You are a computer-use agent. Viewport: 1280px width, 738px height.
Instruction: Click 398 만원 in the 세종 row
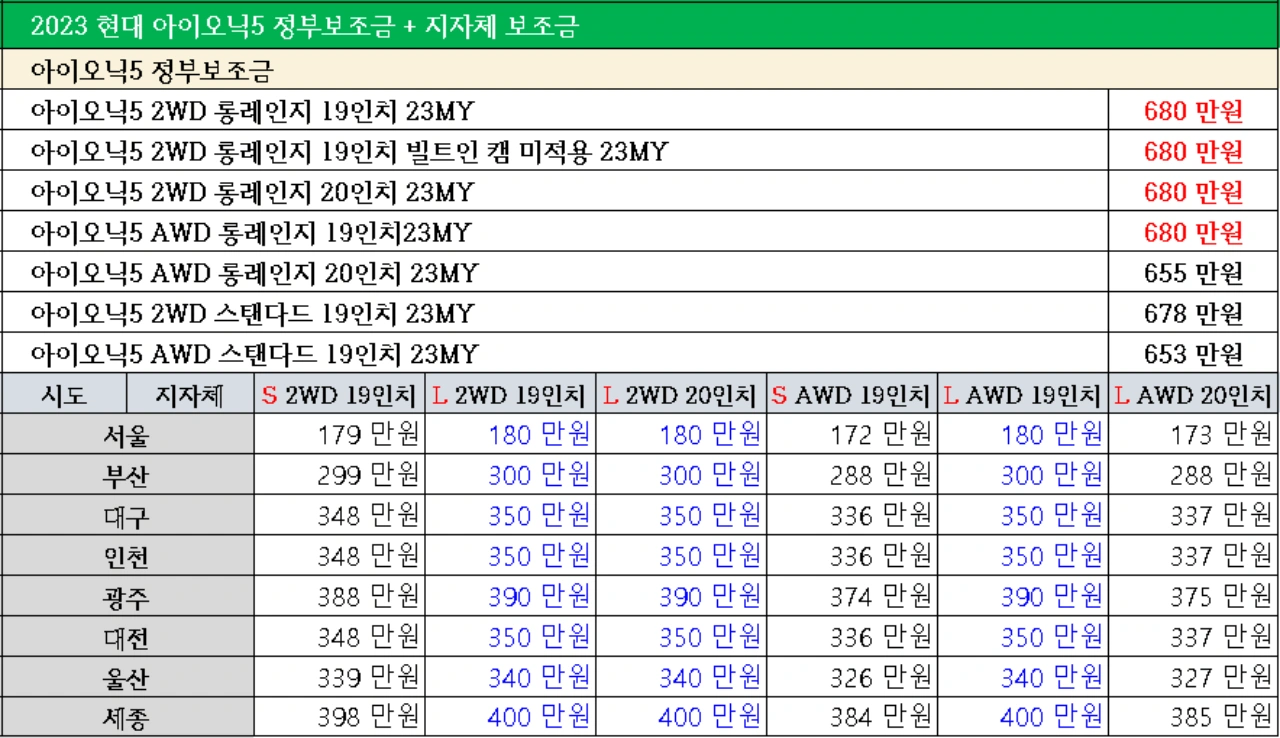tap(369, 718)
